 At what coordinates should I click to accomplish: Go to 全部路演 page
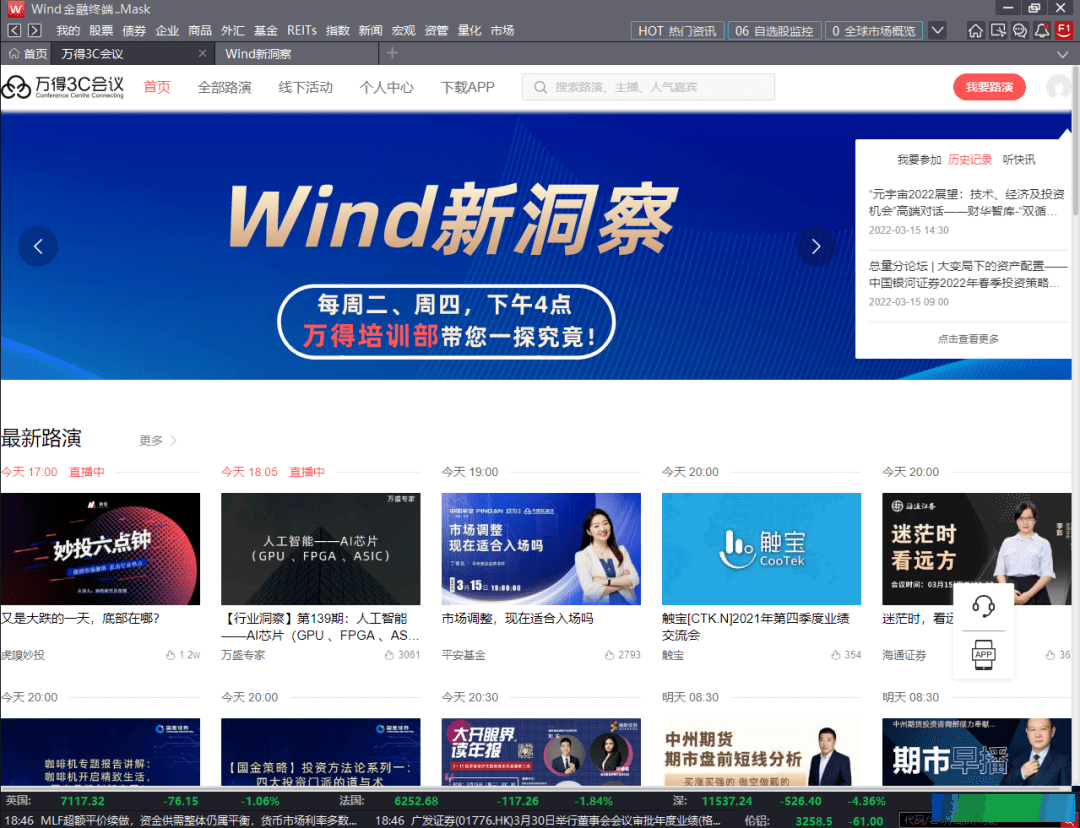coord(225,87)
